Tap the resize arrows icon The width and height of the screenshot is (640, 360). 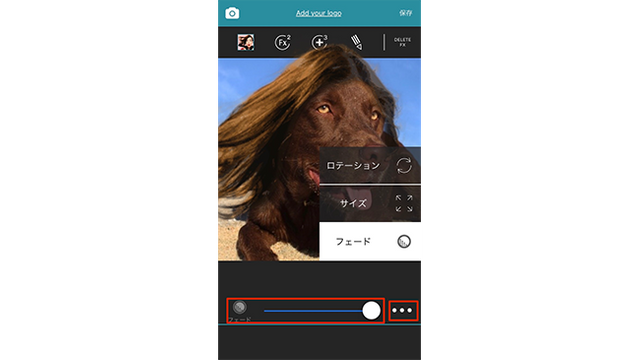[404, 203]
